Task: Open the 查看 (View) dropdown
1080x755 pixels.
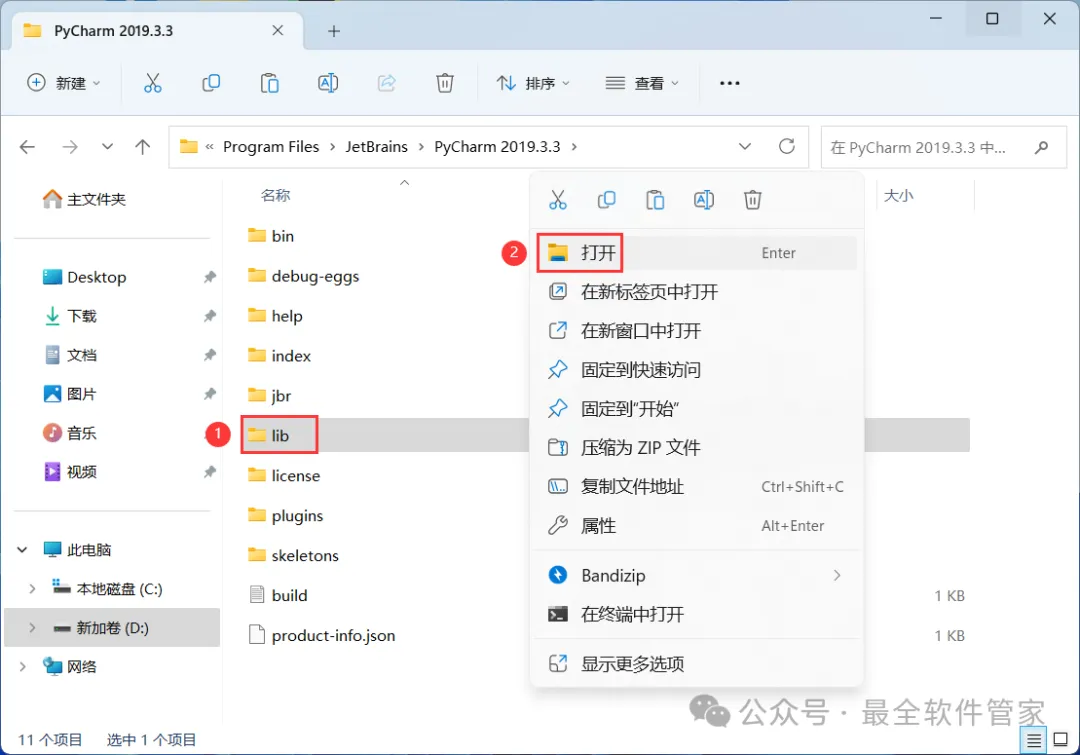Action: [643, 83]
